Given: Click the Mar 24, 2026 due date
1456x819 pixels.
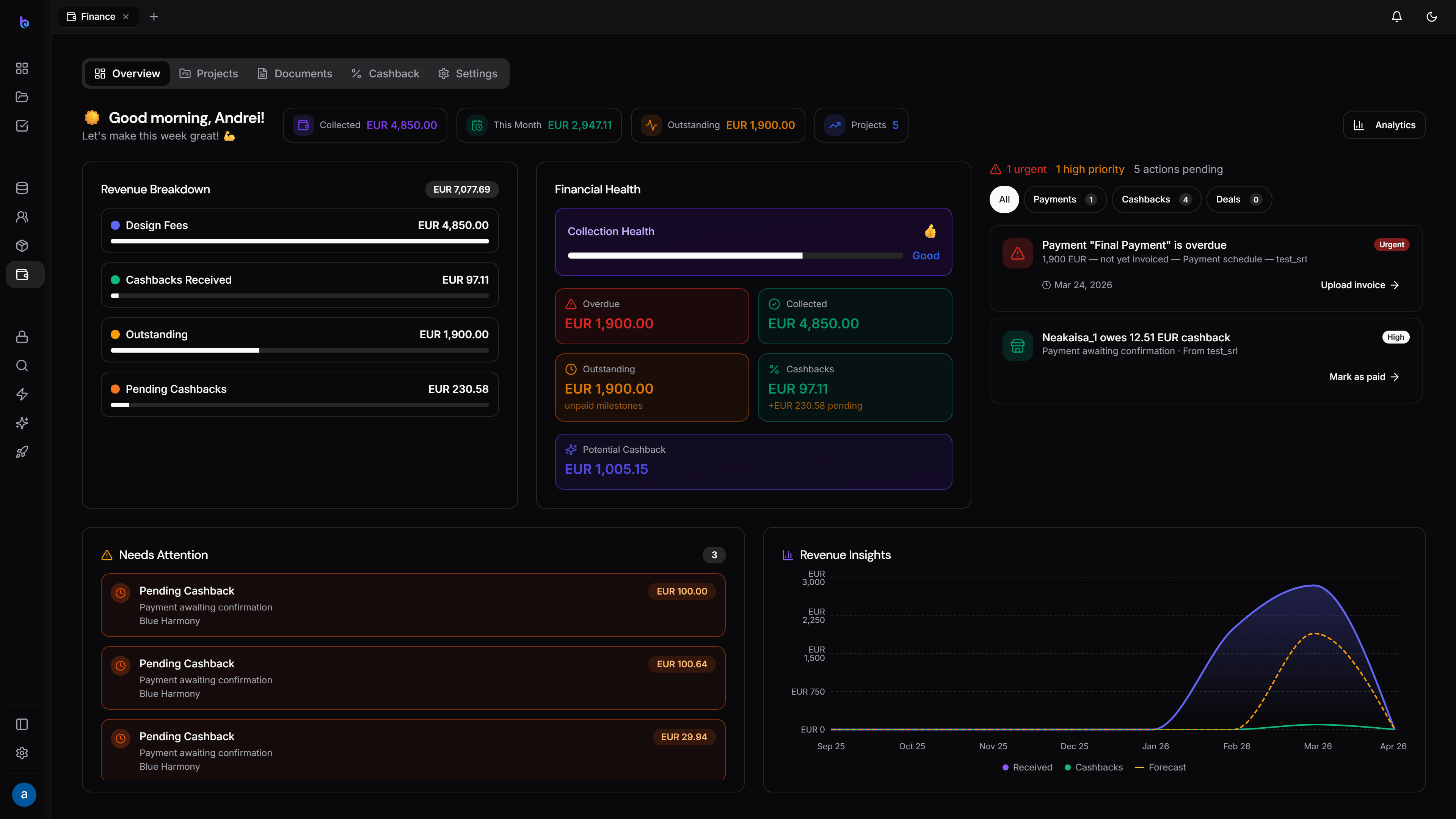Looking at the screenshot, I should pyautogui.click(x=1077, y=286).
